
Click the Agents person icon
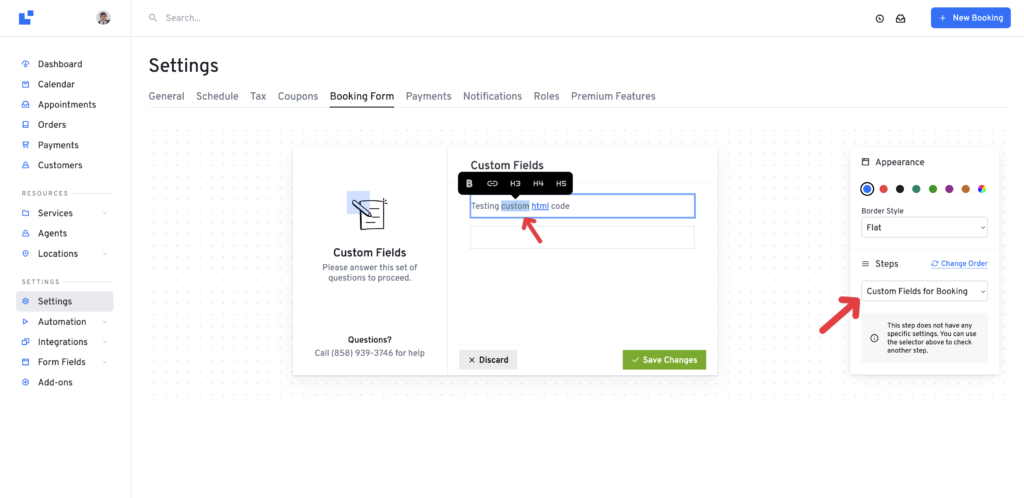pos(25,233)
